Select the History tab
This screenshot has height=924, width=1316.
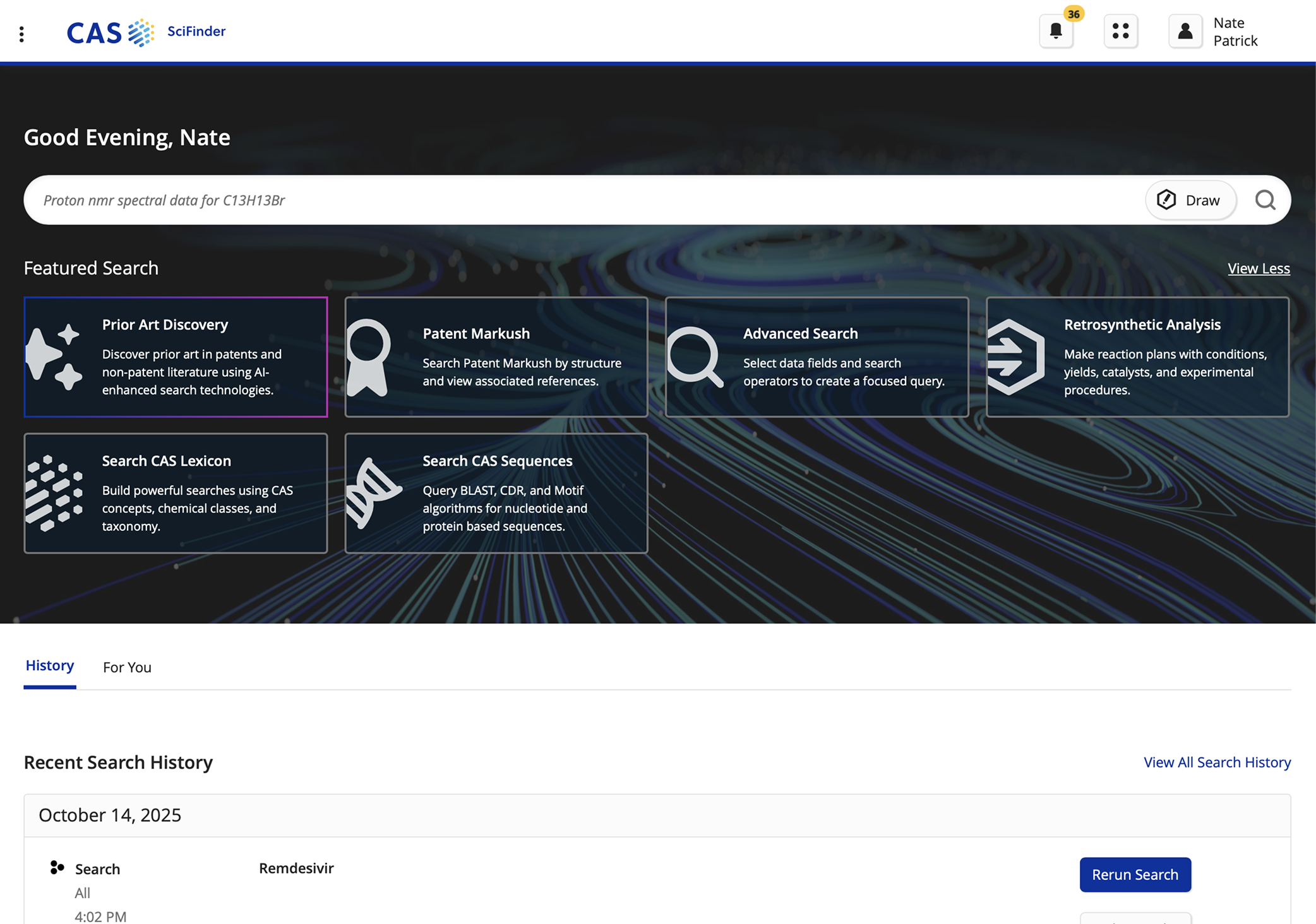[49, 665]
